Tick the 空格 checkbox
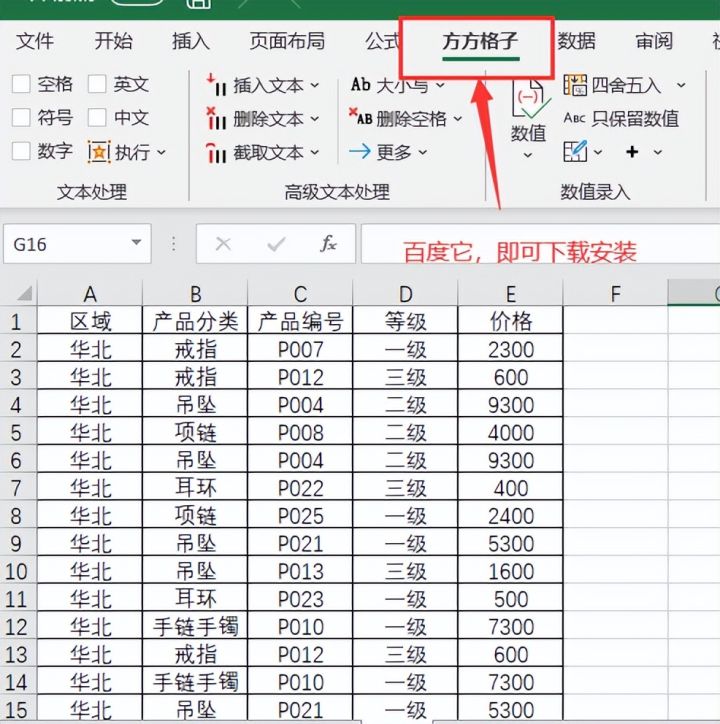Image resolution: width=720 pixels, height=724 pixels. [x=21, y=84]
